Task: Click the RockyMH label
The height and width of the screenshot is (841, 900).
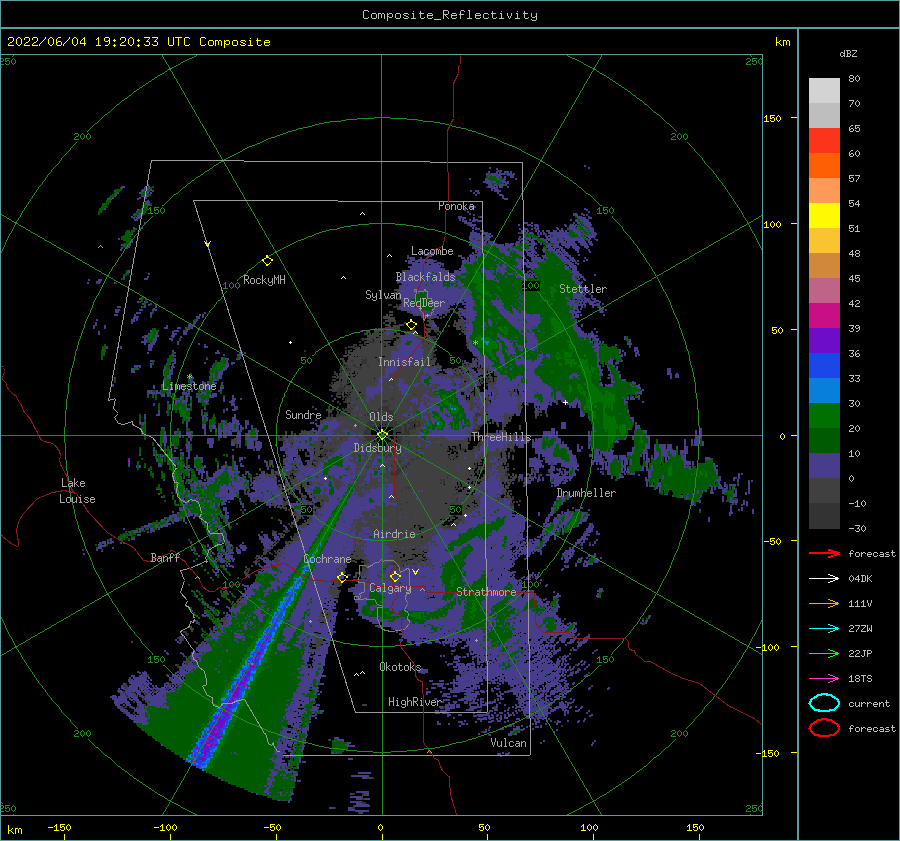Action: [264, 280]
